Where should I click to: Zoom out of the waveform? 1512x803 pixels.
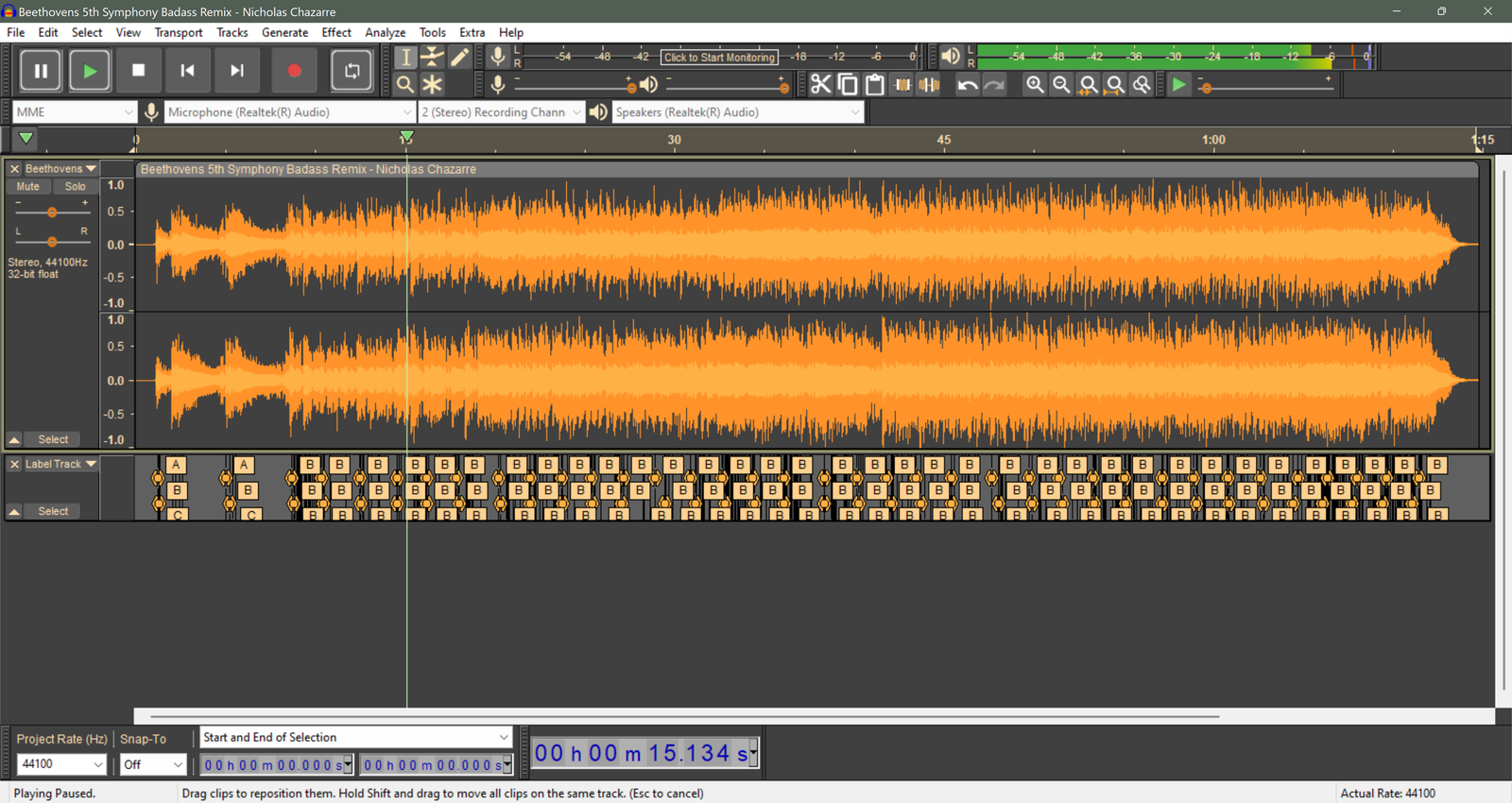pyautogui.click(x=1061, y=85)
